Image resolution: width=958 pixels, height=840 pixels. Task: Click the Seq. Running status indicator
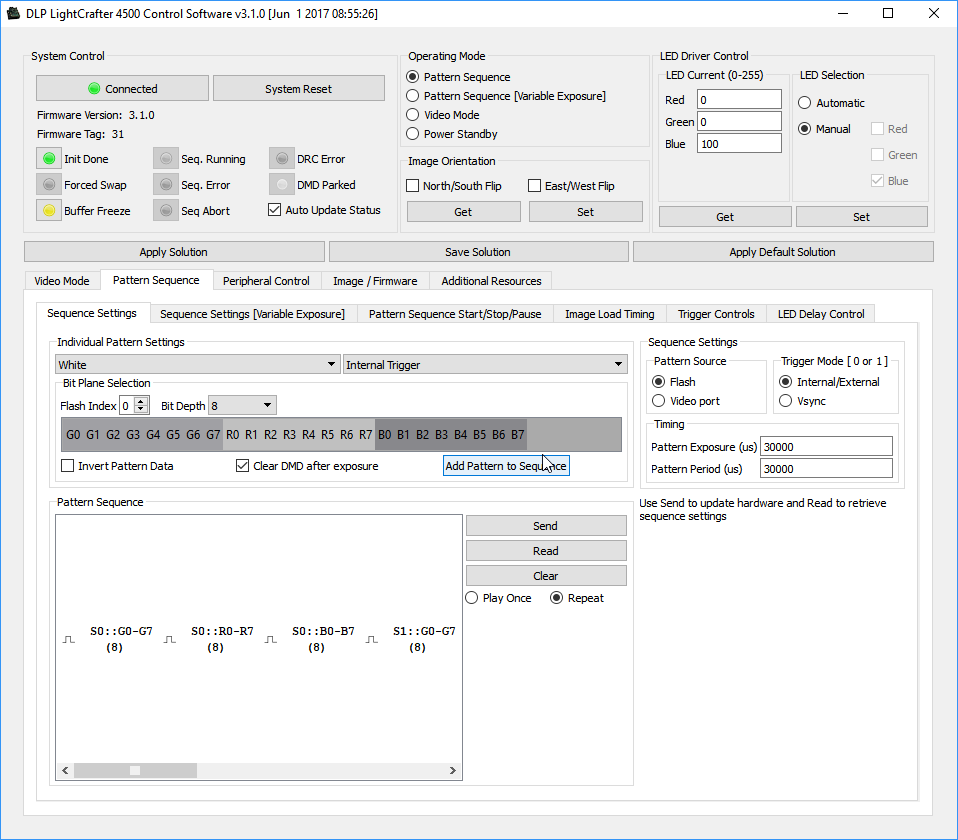pos(166,159)
